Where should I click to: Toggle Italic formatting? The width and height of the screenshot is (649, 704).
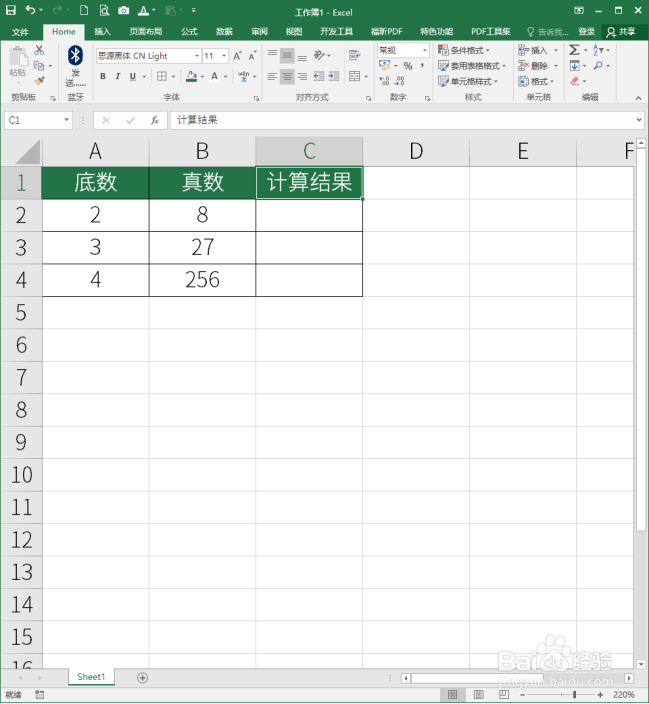118,76
